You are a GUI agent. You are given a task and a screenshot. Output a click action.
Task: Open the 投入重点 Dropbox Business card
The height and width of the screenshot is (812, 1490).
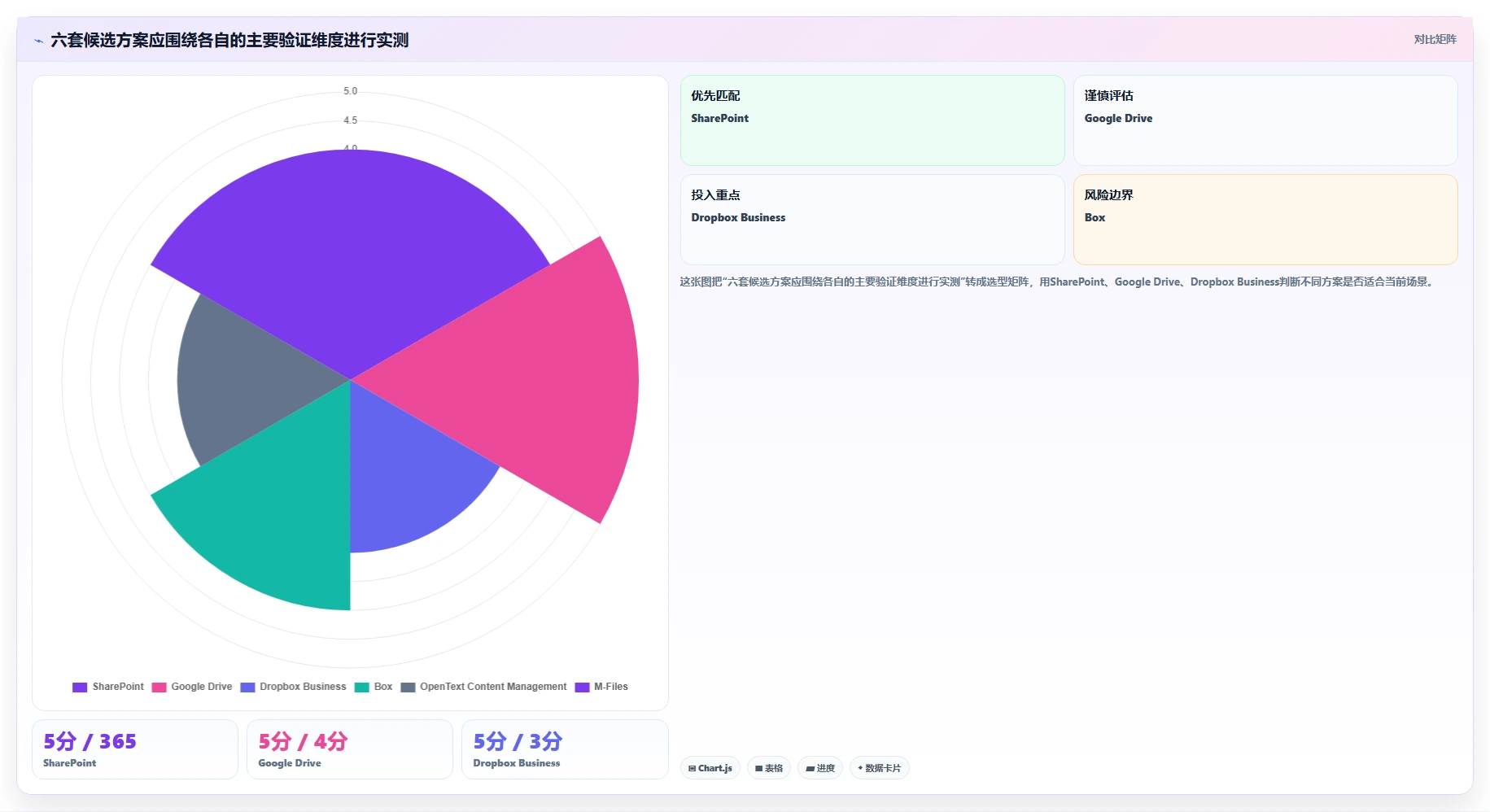tap(872, 220)
